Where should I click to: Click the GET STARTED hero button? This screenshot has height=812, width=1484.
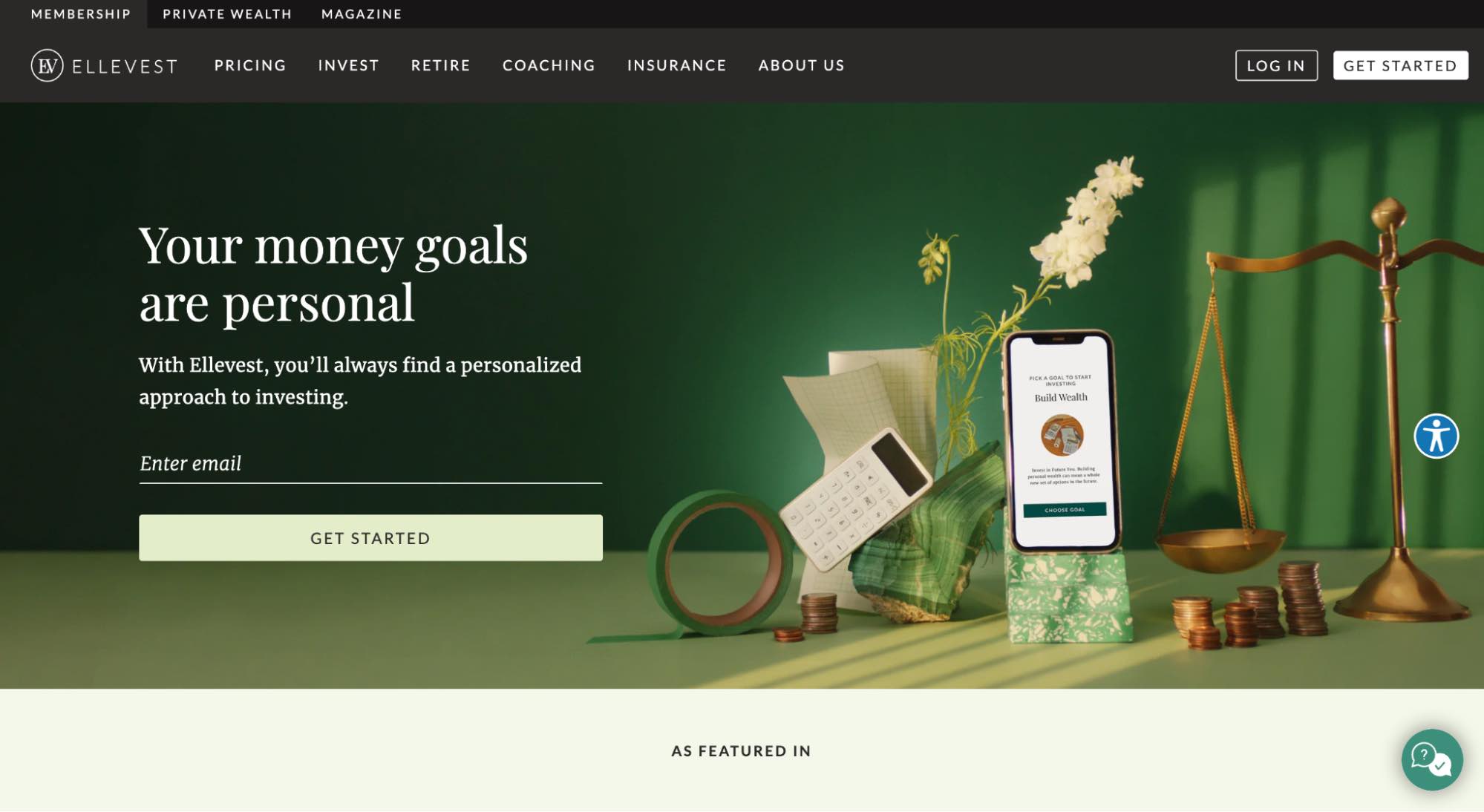click(x=371, y=538)
